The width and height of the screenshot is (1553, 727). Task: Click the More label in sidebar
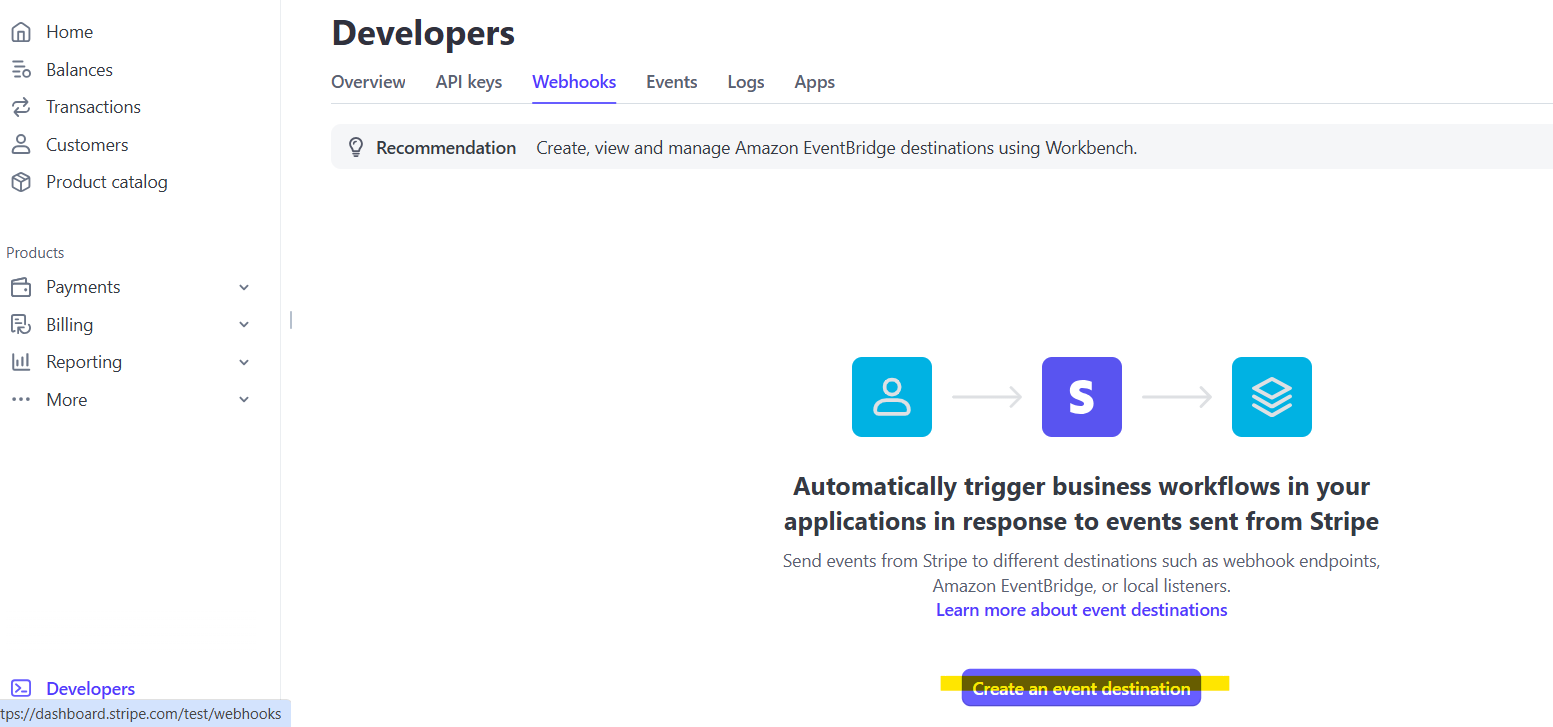coord(66,400)
